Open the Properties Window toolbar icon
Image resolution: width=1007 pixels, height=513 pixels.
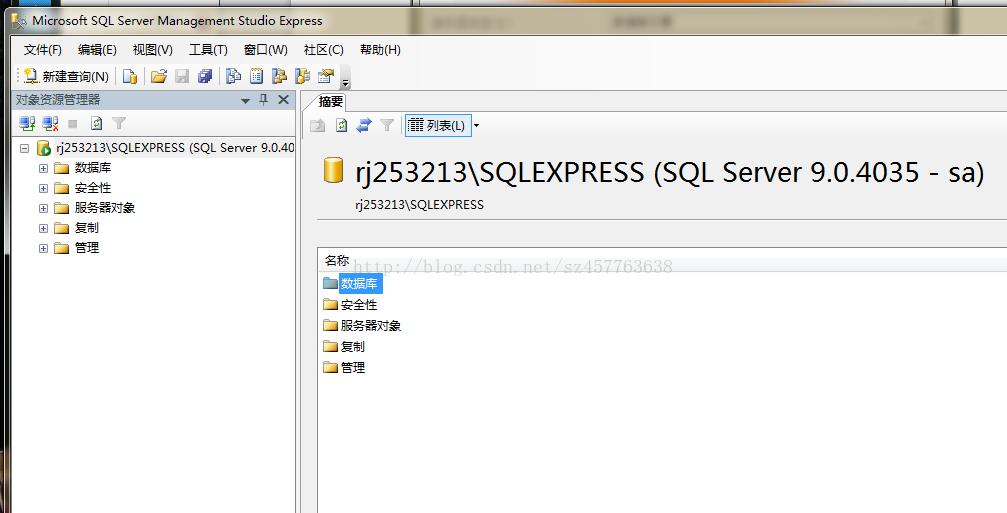tap(326, 76)
